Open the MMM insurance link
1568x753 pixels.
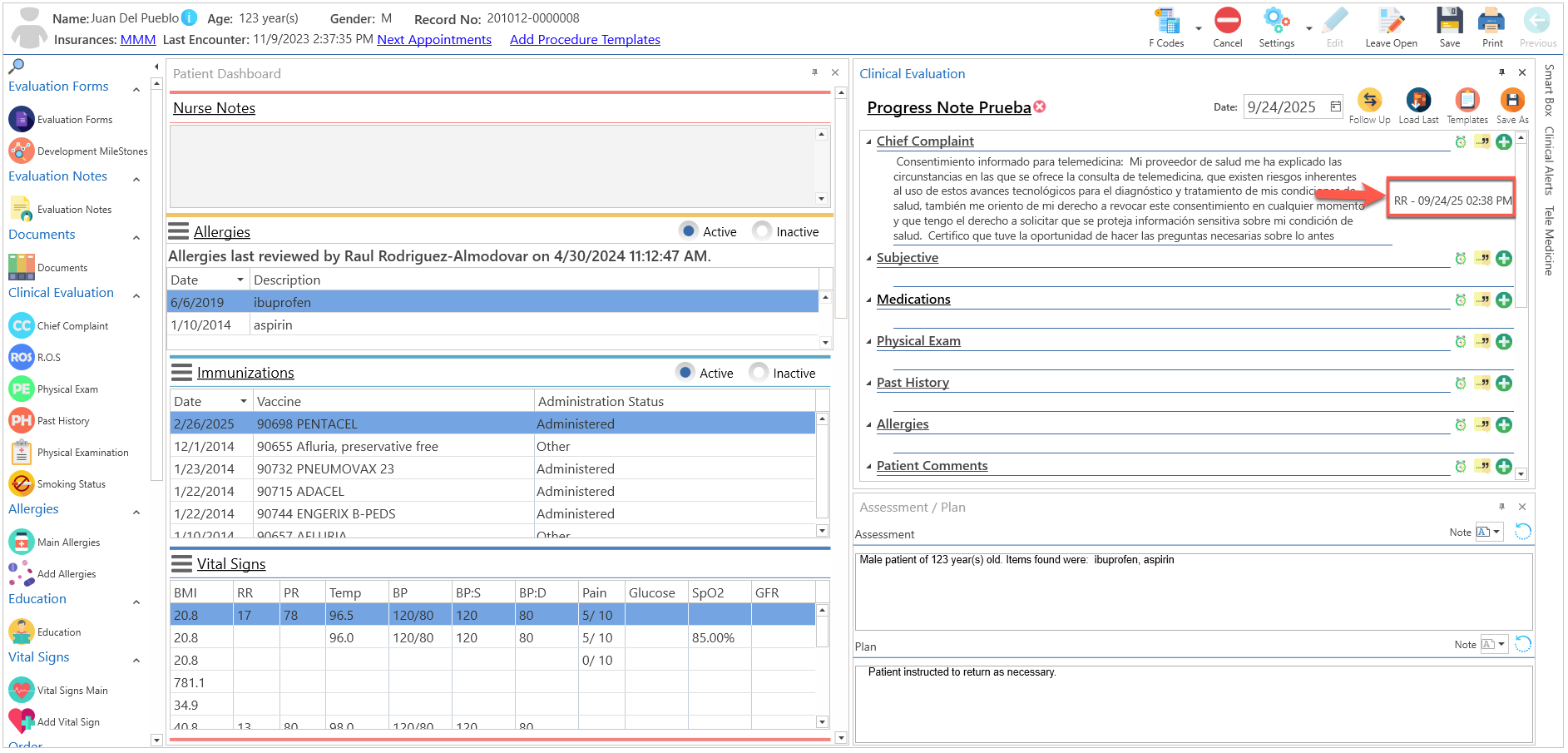[138, 39]
